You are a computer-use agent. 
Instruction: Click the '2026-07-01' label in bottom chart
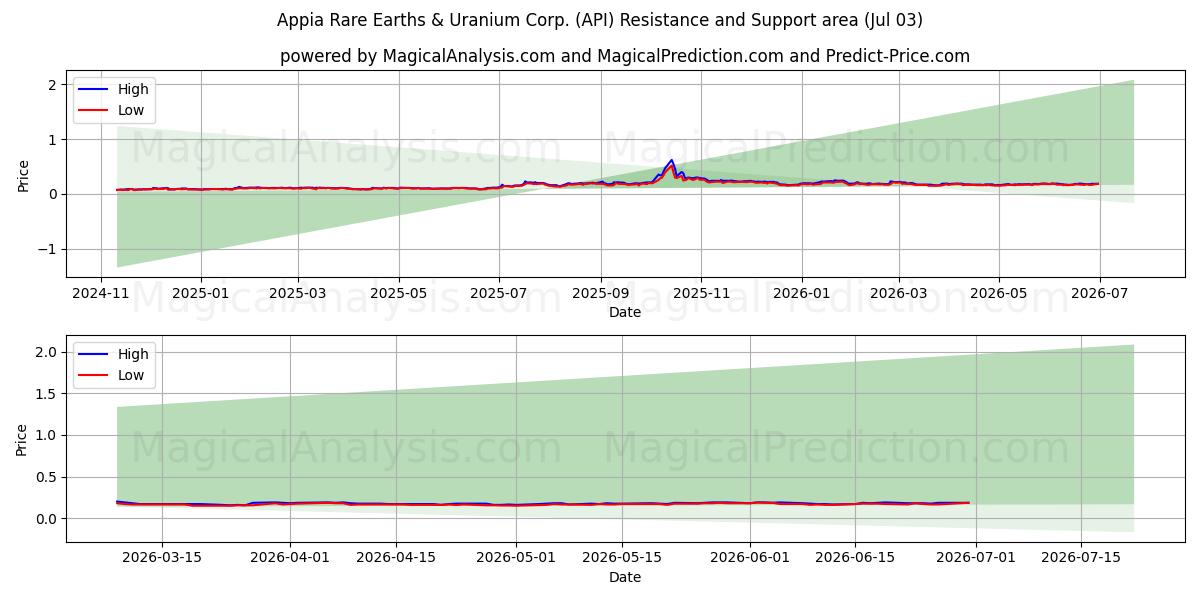(975, 560)
